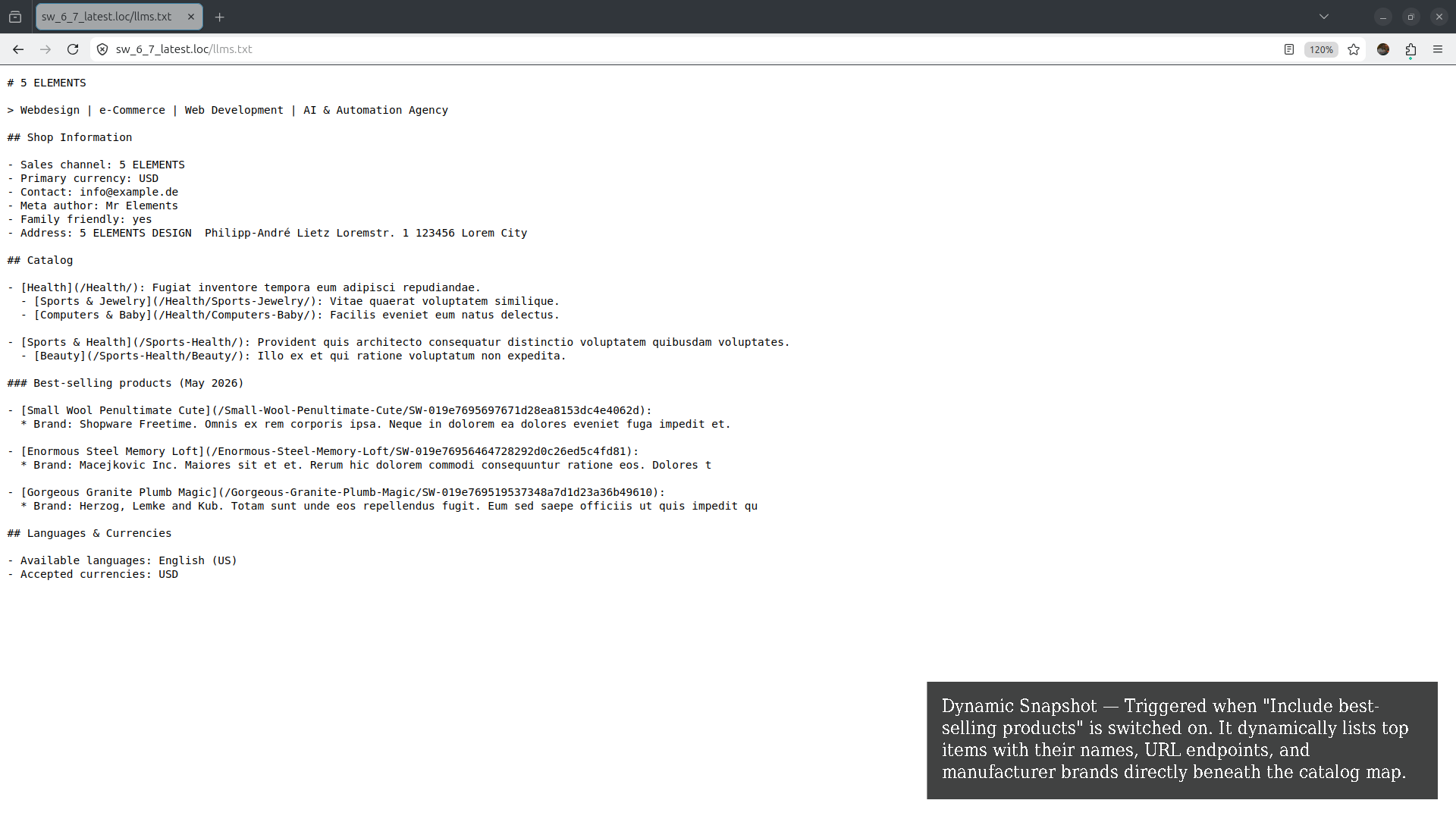
Task: Open the hamburger application menu
Action: 1438,49
